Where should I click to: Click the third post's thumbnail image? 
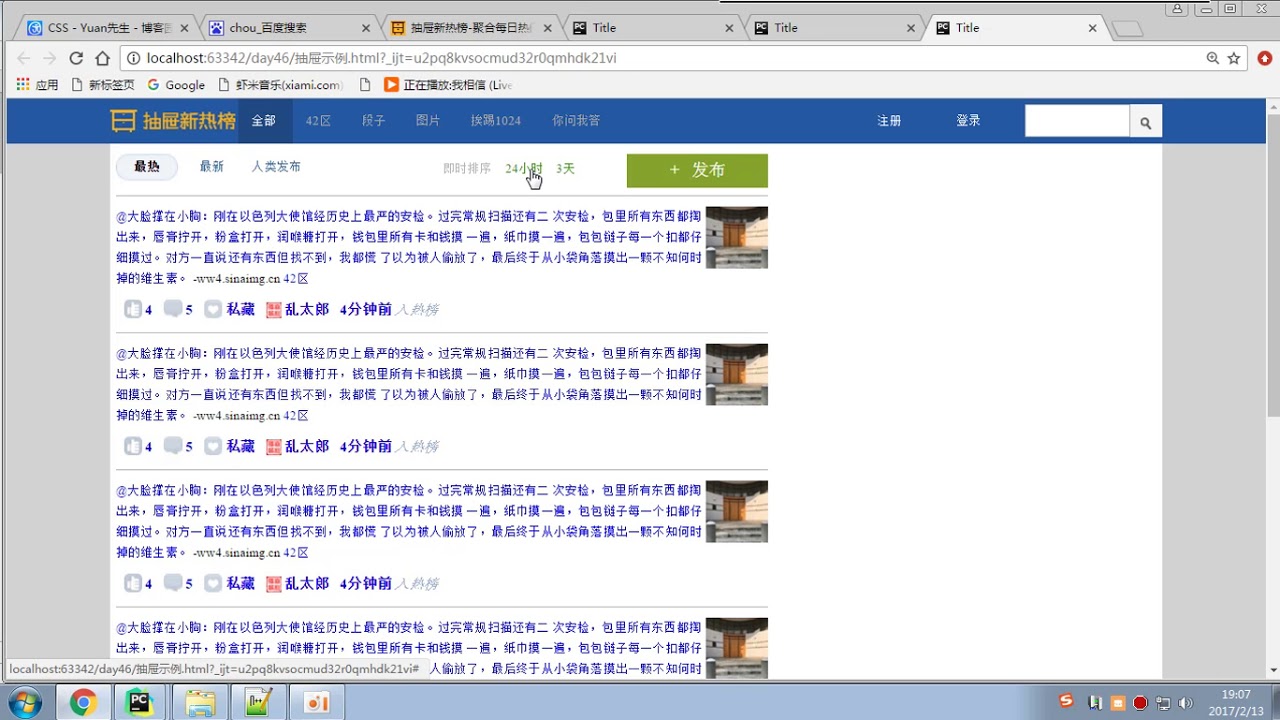[x=736, y=511]
